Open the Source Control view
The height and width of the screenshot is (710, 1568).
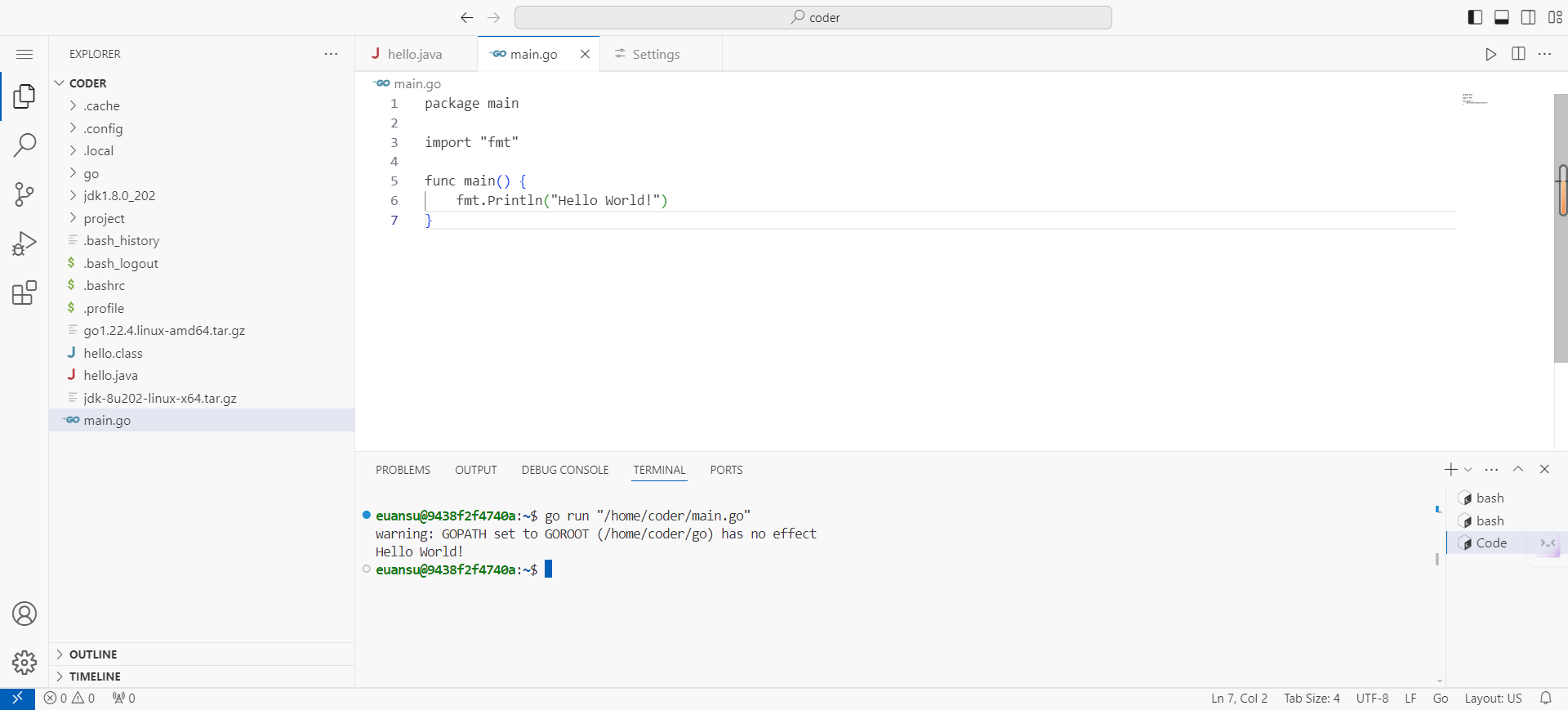24,194
